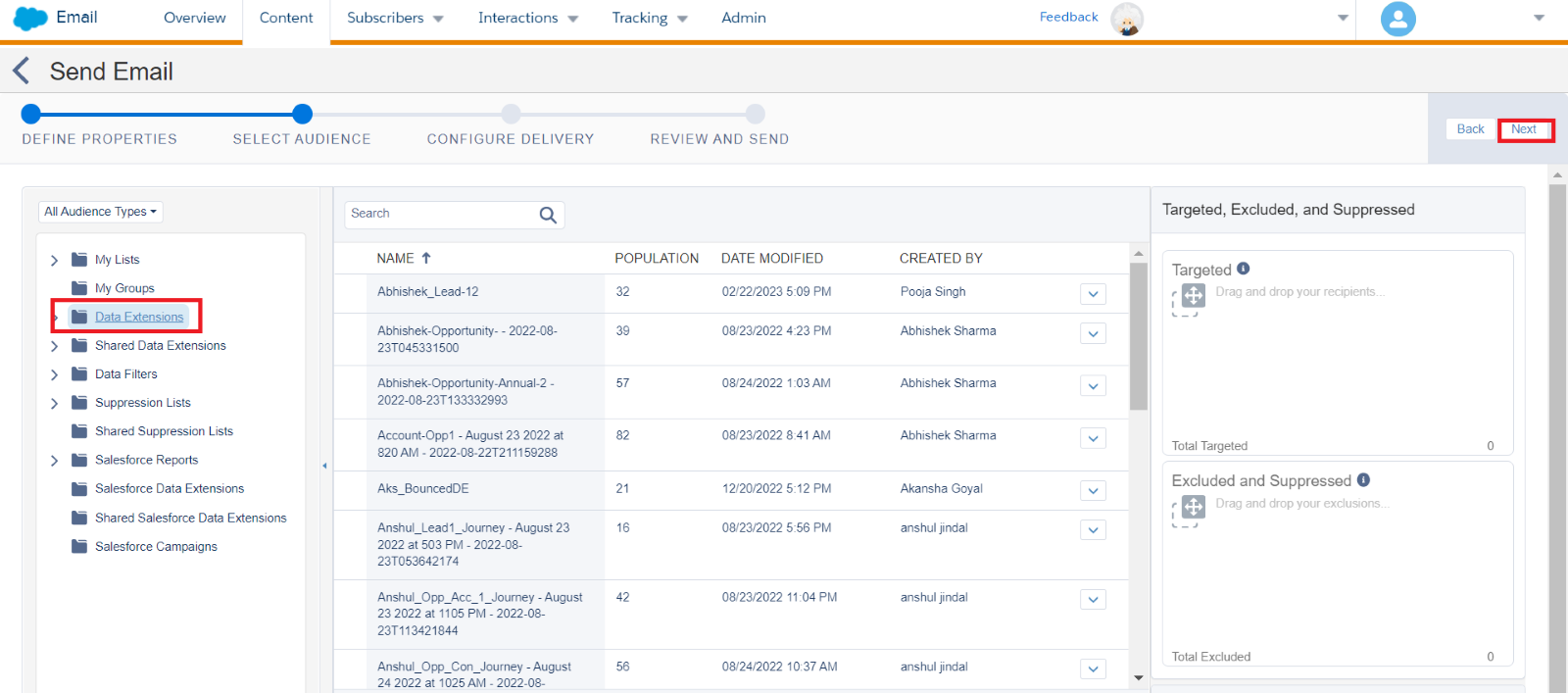Click the Einstein mascot avatar icon
Viewport: 1568px width, 693px height.
[1127, 19]
